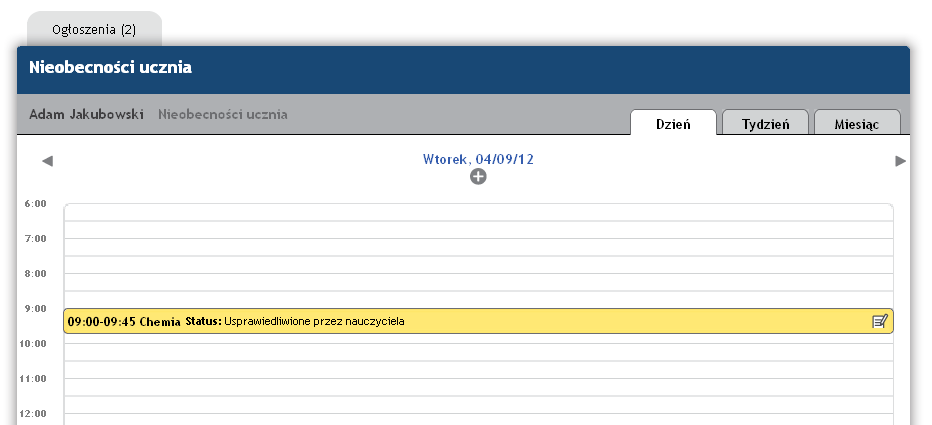This screenshot has height=425, width=932.
Task: Click the Nieobecności ucznia breadcrumb text
Action: coord(223,114)
